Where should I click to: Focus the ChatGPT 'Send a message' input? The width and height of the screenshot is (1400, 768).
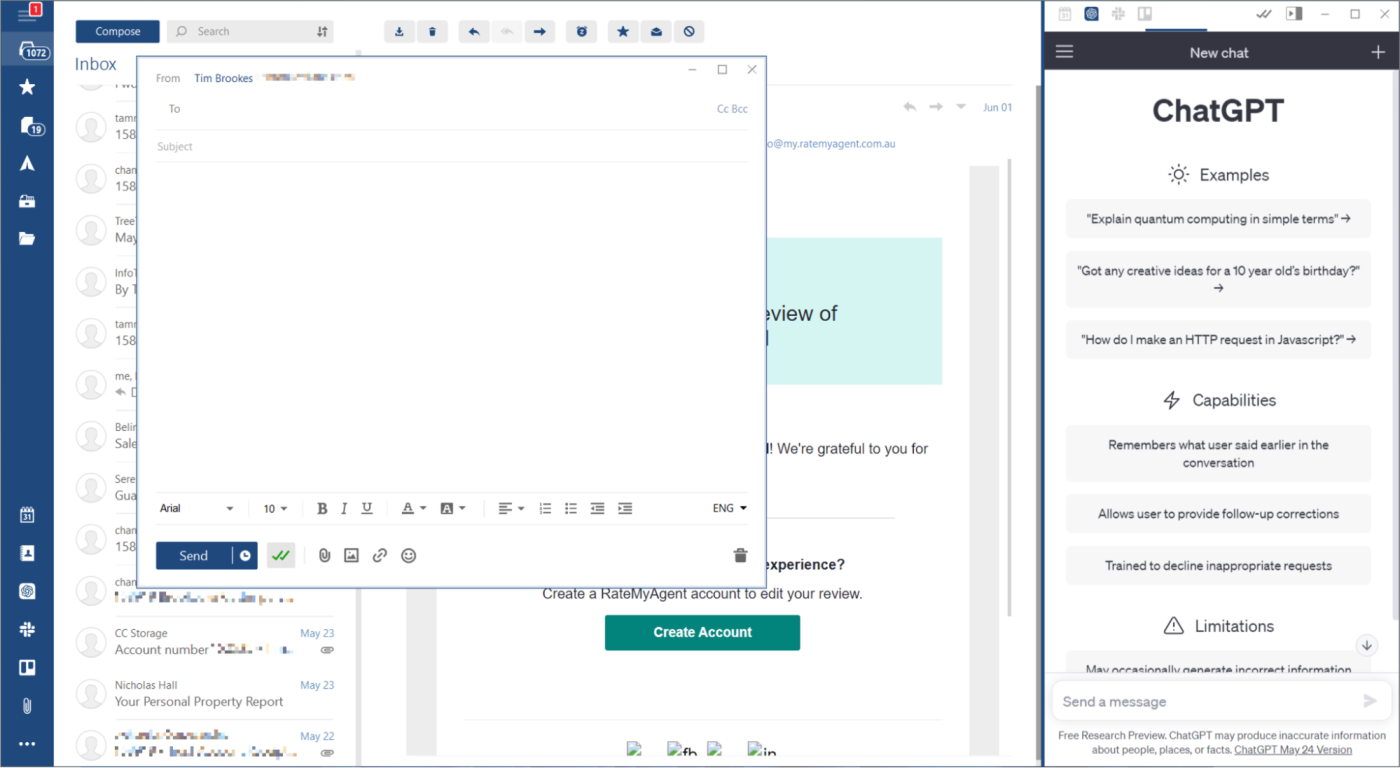[x=1208, y=702]
